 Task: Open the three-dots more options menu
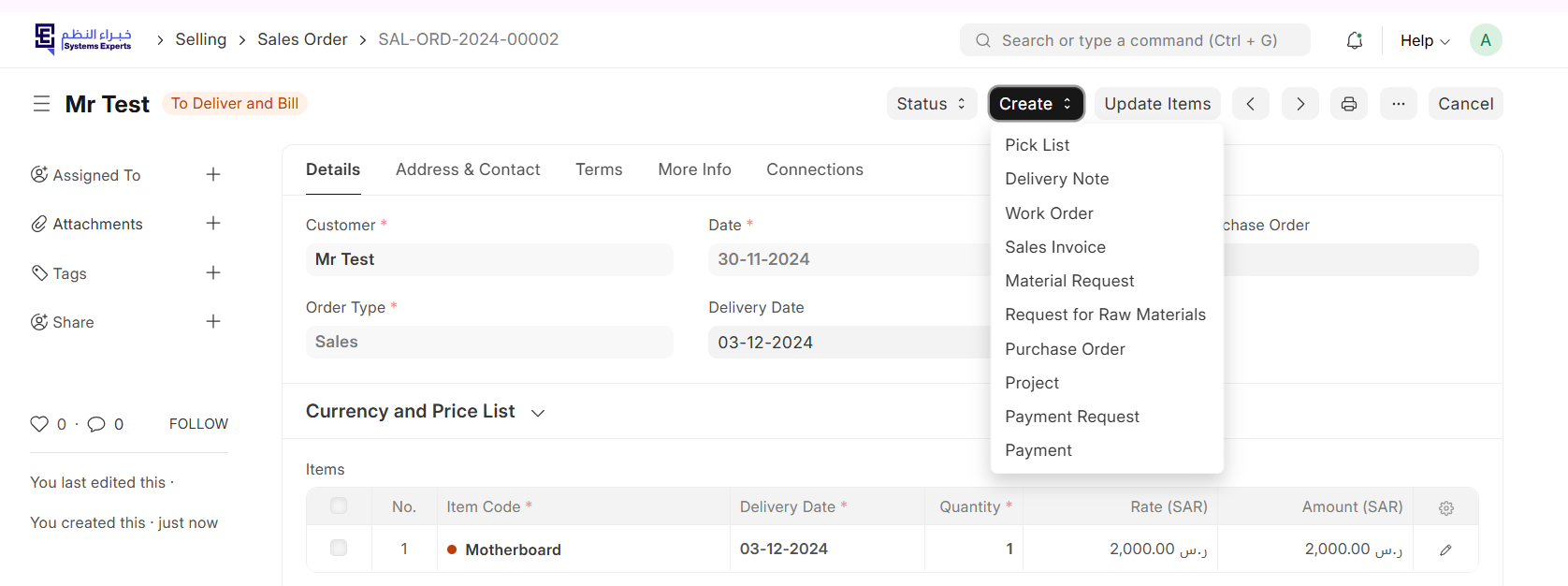click(1398, 104)
